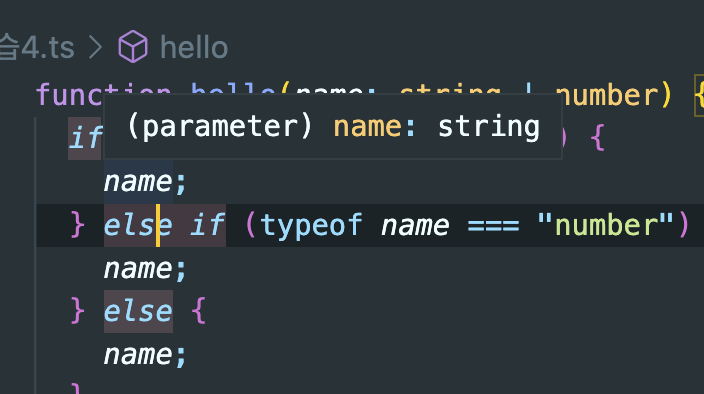The height and width of the screenshot is (394, 704).
Task: Click the typeof keyword in else-if condition
Action: coord(311,225)
